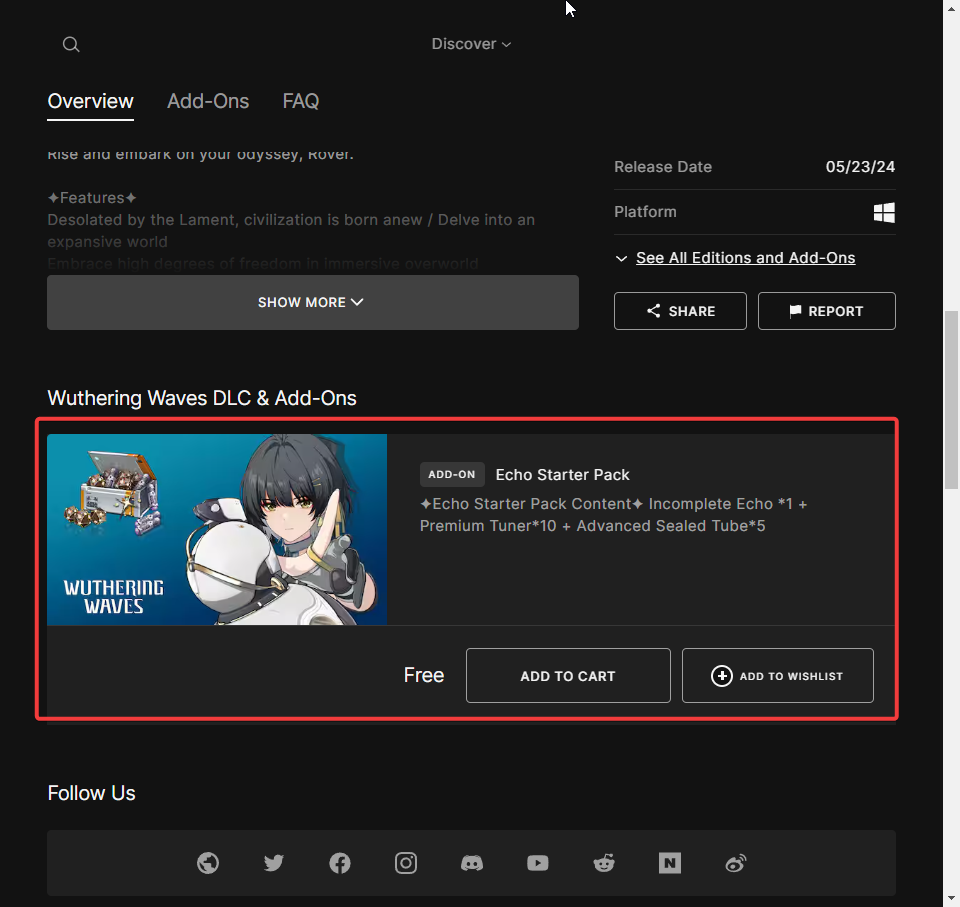Open the YouTube channel icon
The width and height of the screenshot is (960, 907).
click(537, 863)
